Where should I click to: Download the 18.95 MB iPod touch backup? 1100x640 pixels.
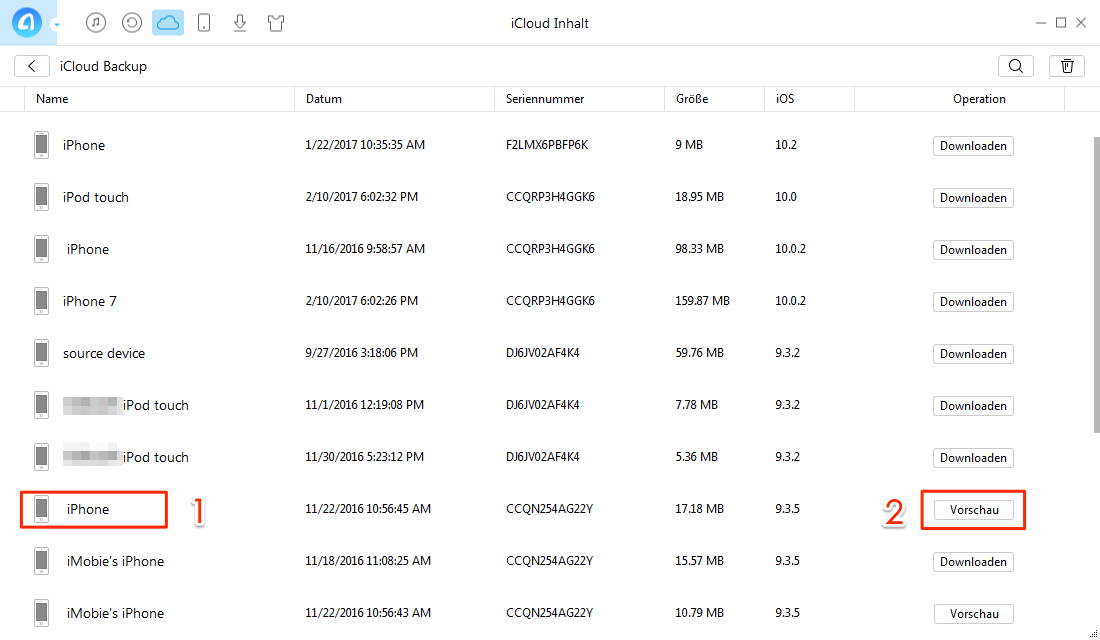pos(973,198)
